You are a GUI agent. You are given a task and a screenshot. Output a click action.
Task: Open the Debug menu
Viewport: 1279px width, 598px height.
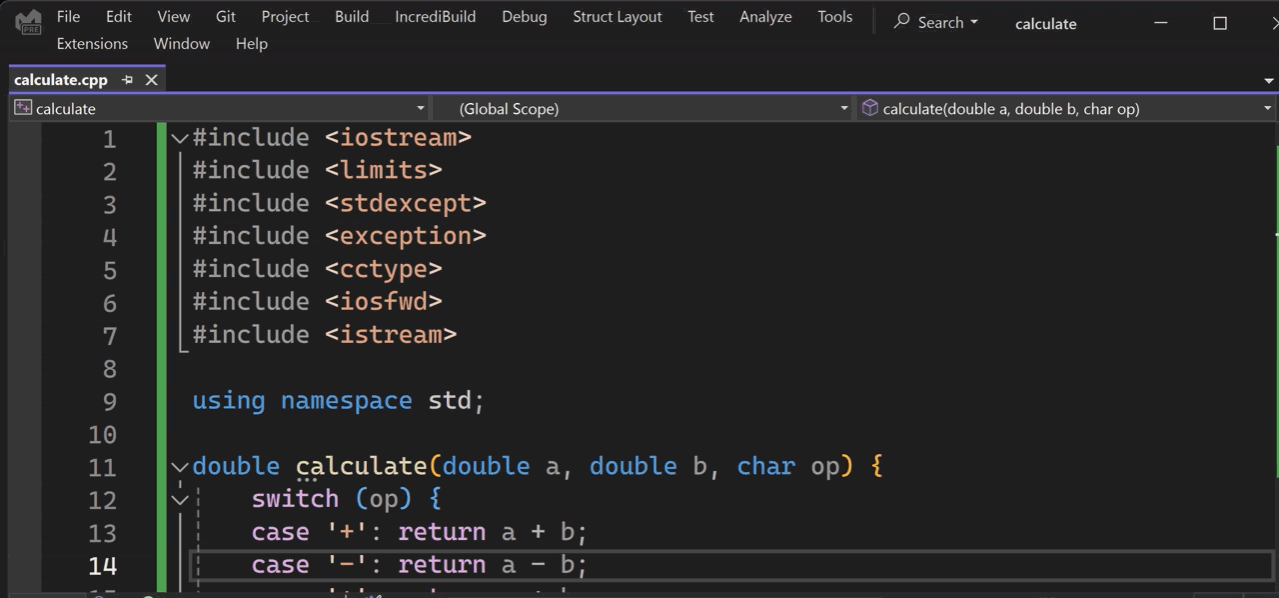[524, 17]
